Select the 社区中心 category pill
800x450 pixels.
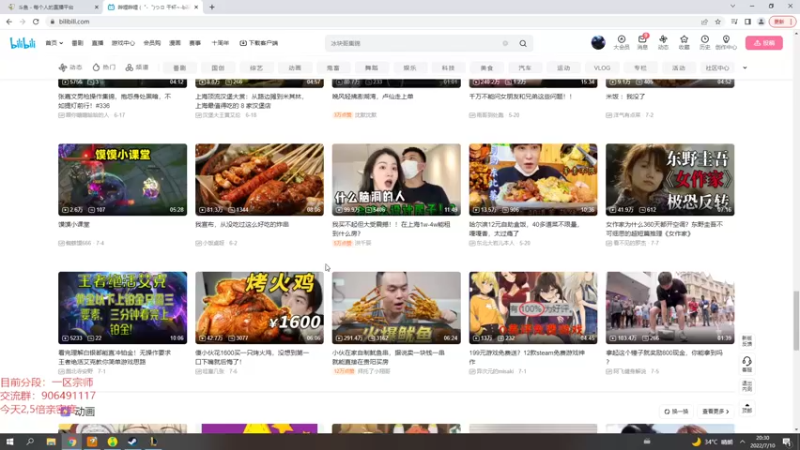tap(717, 68)
